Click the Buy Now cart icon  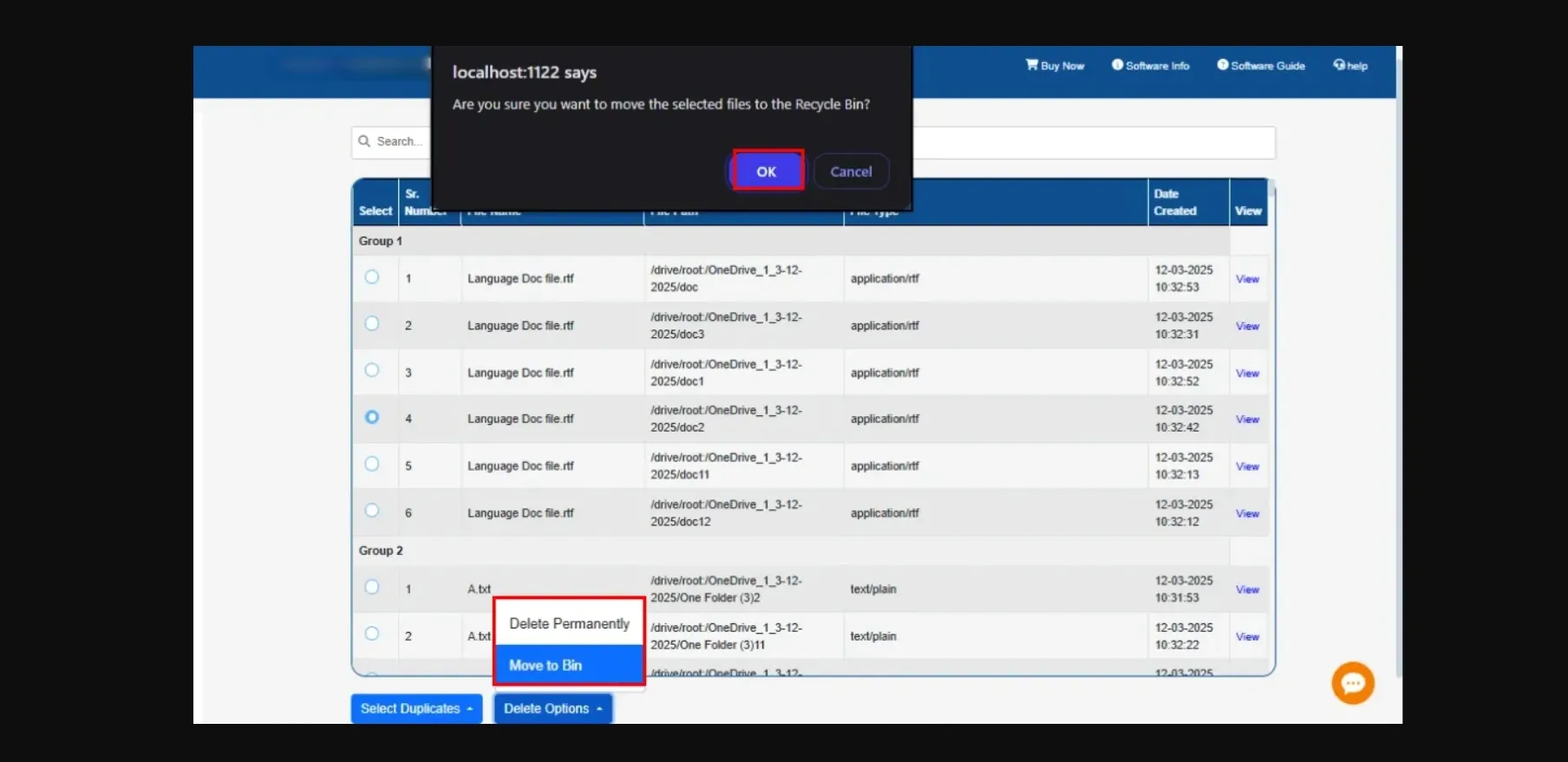click(1031, 65)
